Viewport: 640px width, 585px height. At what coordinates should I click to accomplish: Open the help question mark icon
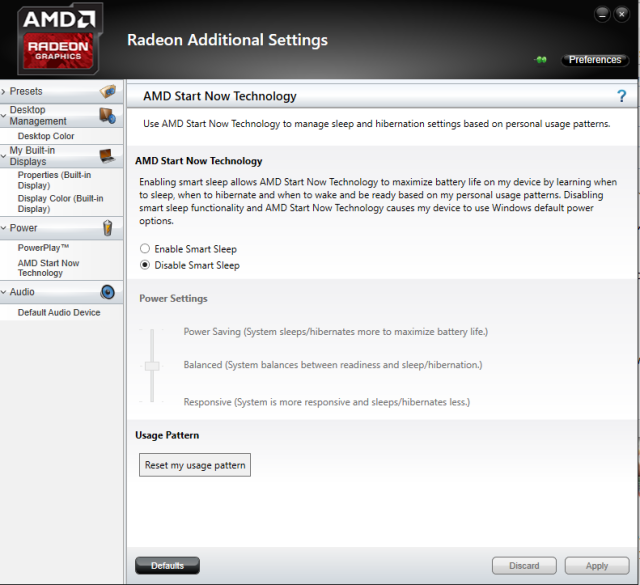(x=621, y=96)
